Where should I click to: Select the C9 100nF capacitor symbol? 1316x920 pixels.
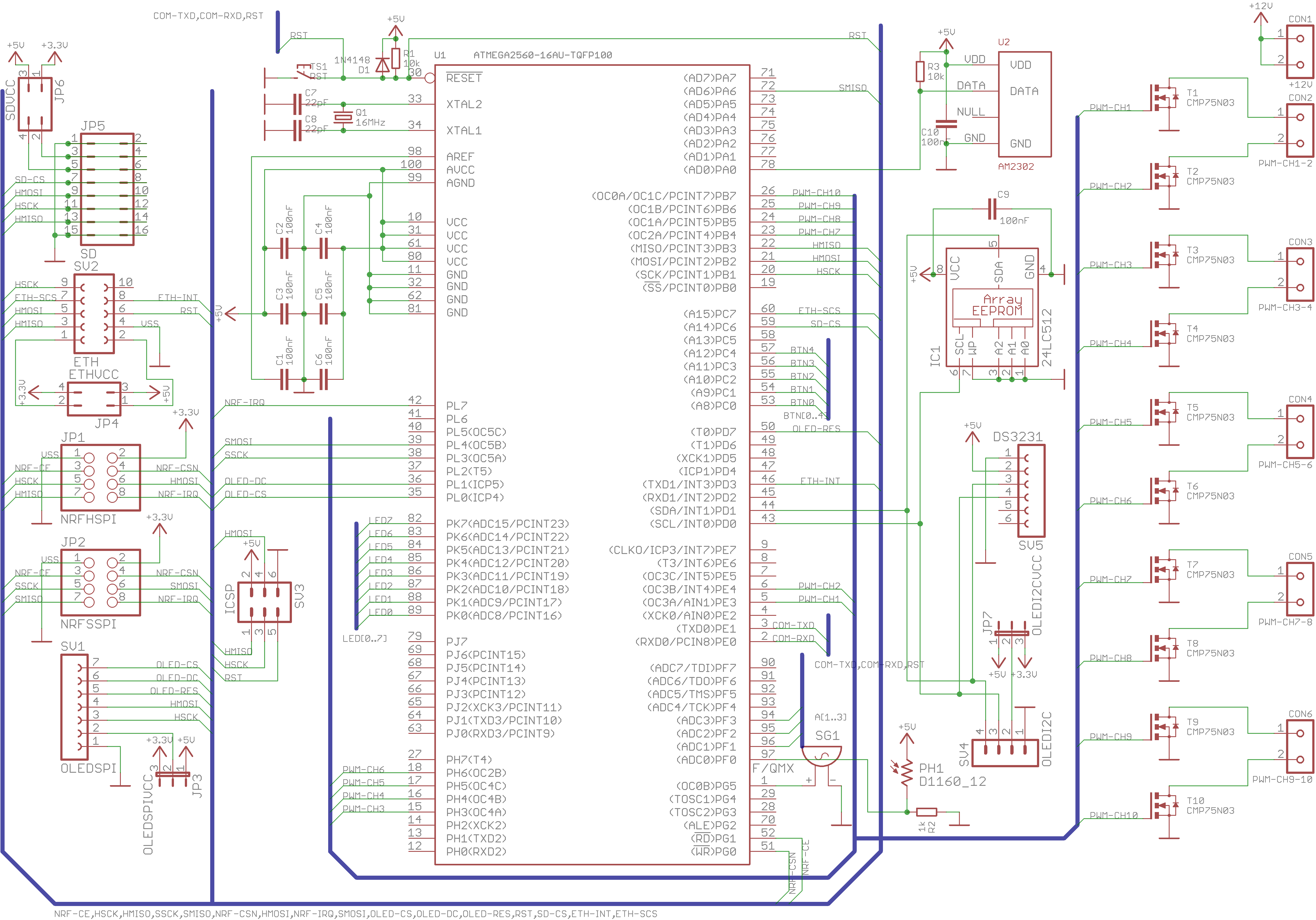[992, 209]
